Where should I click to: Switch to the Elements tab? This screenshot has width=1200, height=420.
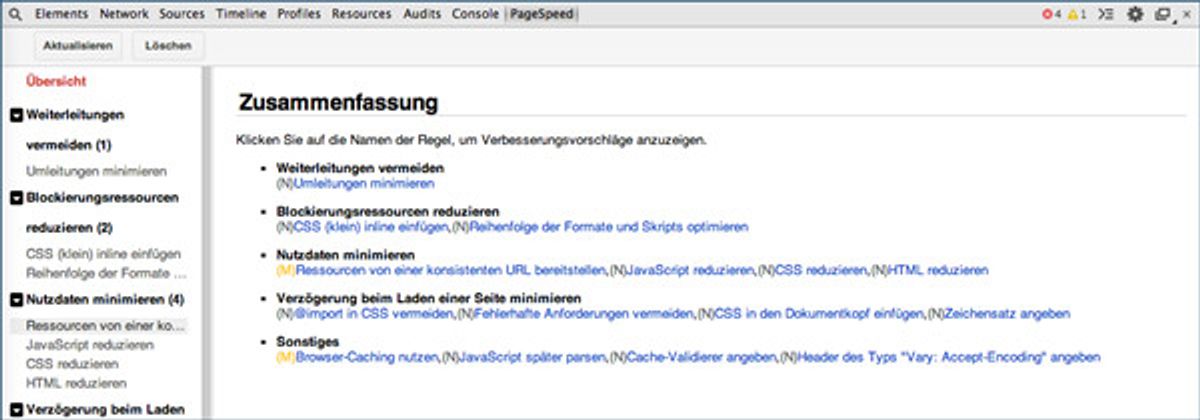click(61, 14)
